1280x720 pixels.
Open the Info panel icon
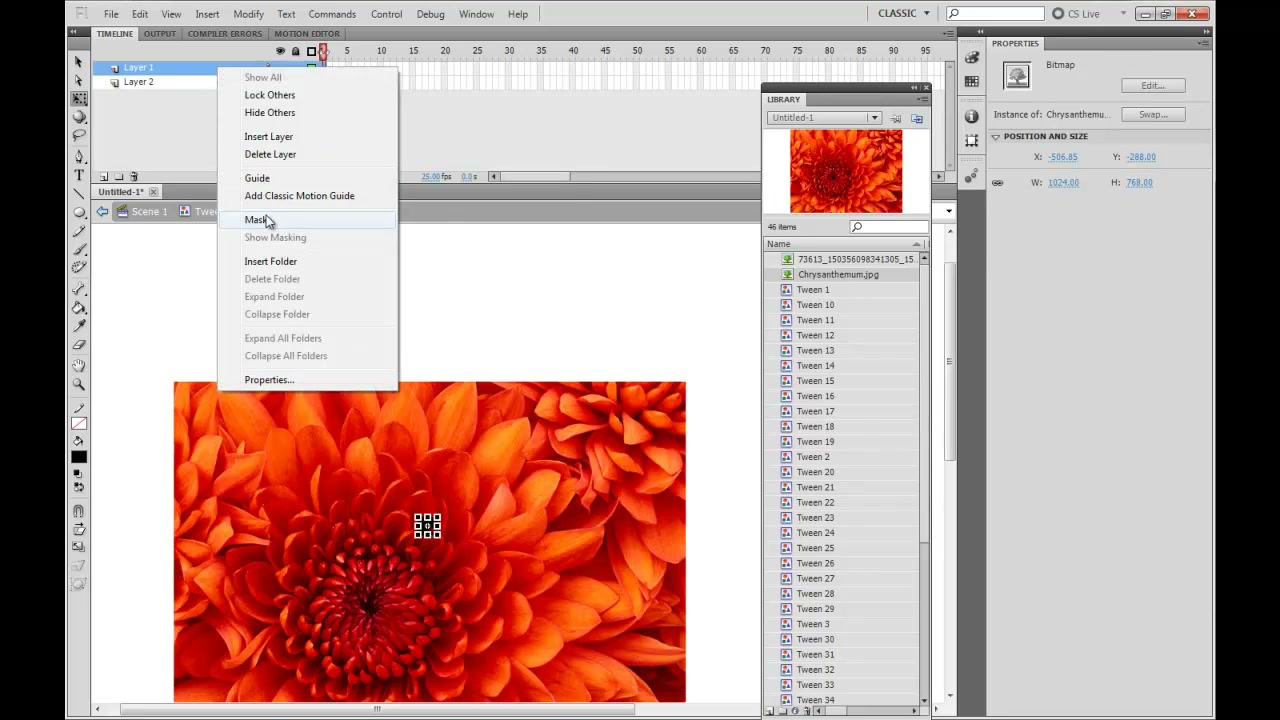point(972,116)
